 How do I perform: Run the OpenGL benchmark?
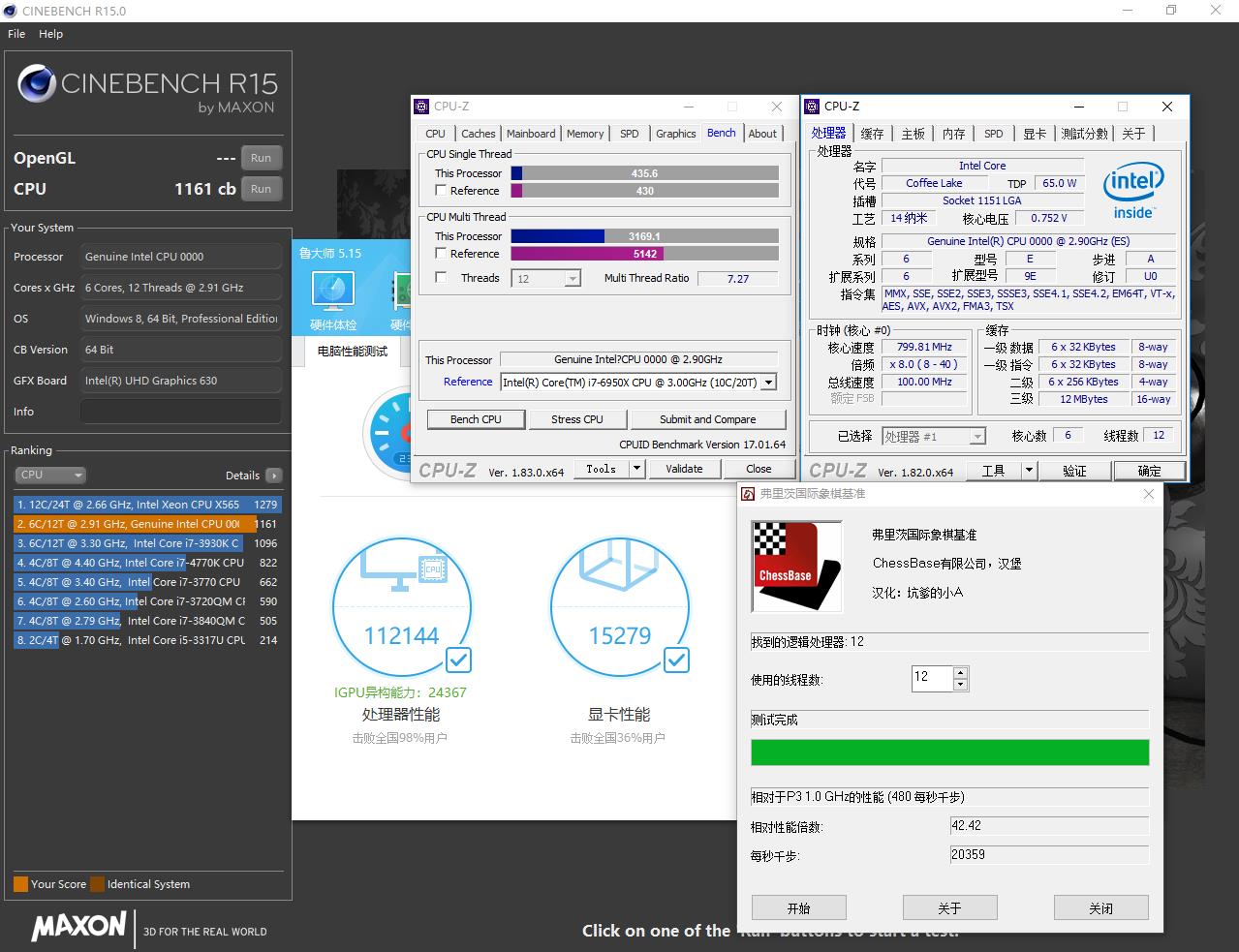coord(261,158)
